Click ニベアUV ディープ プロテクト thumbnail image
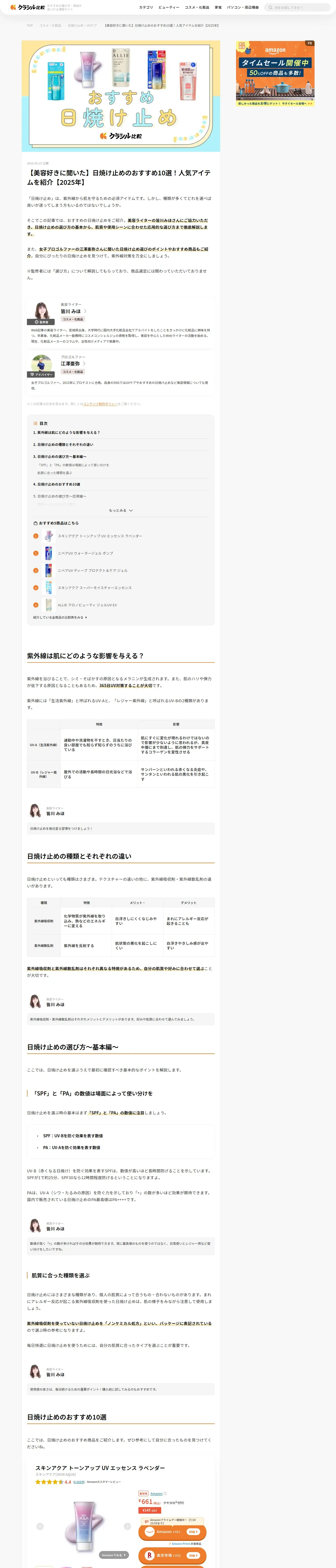Viewport: 336px width, 1568px height. tap(48, 570)
